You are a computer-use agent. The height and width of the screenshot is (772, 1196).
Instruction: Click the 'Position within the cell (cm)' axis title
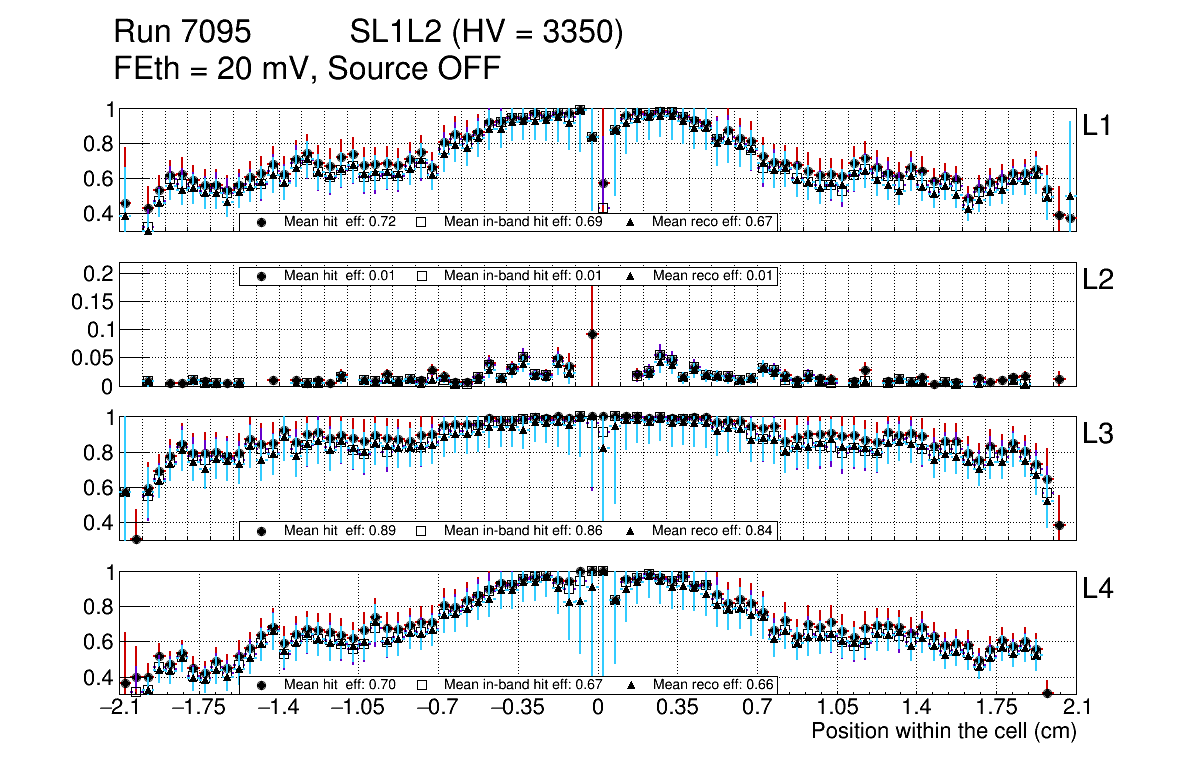[x=943, y=731]
